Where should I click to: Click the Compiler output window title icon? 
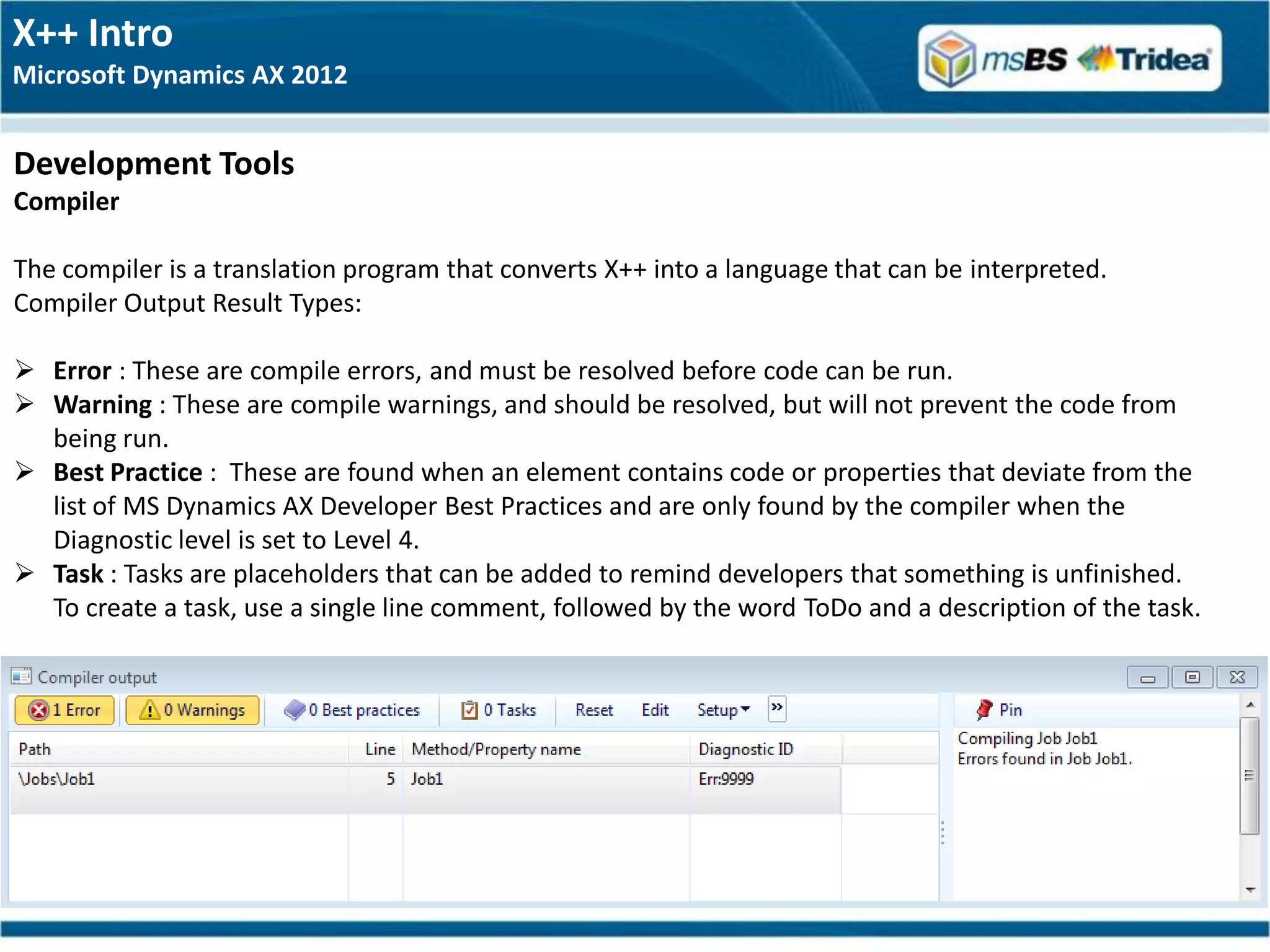[x=22, y=676]
